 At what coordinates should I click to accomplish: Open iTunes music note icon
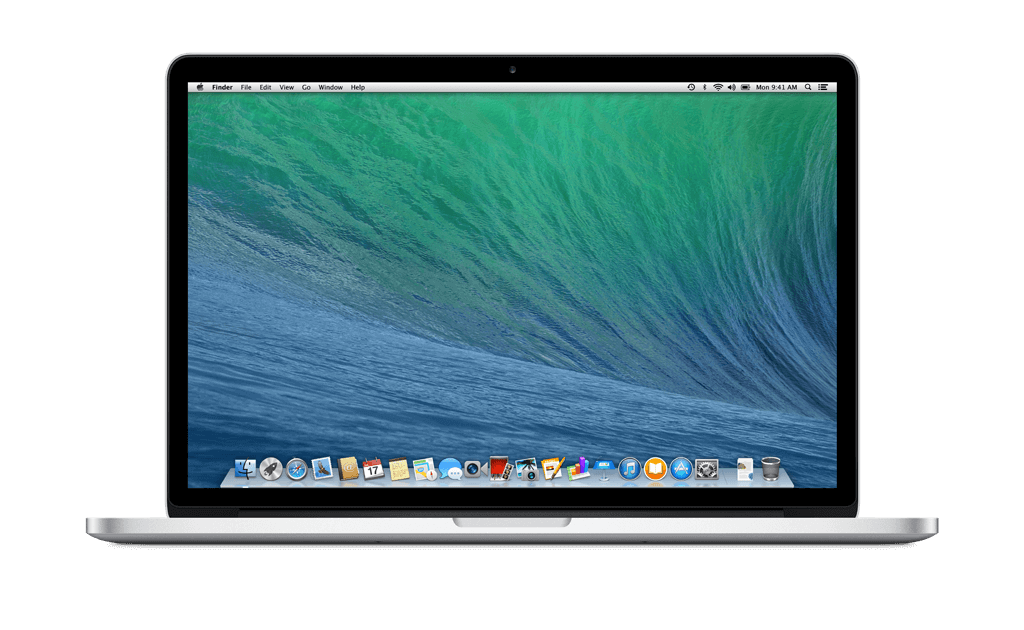(x=630, y=469)
